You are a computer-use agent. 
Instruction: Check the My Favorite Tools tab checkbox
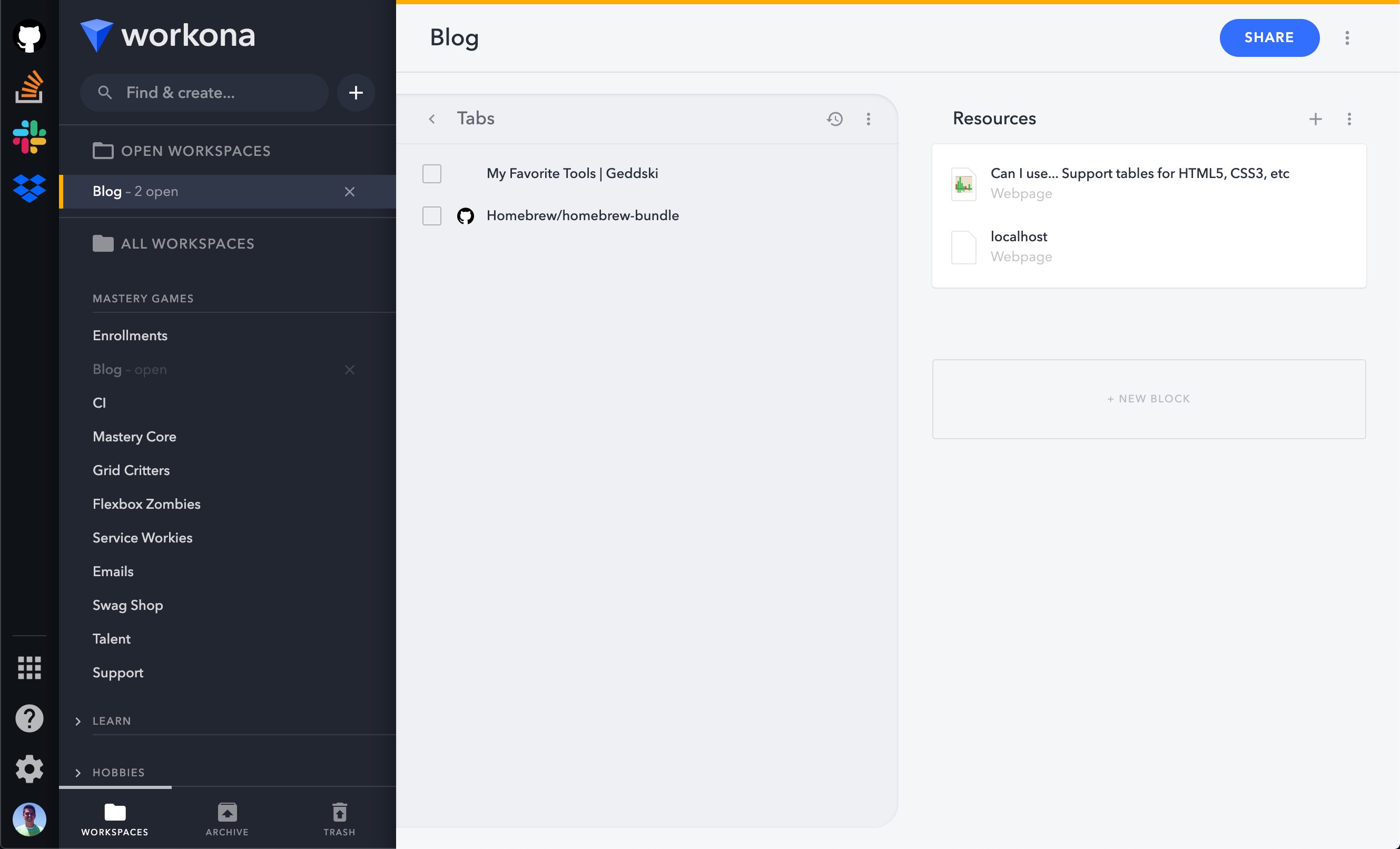coord(432,173)
